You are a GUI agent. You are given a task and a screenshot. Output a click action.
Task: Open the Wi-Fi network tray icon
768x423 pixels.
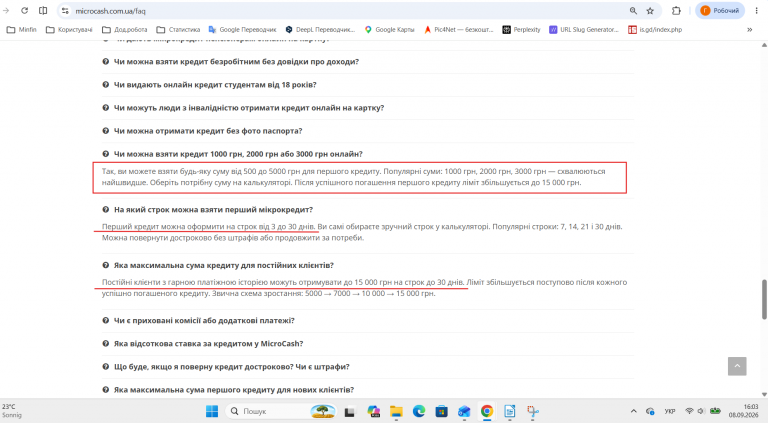point(689,411)
